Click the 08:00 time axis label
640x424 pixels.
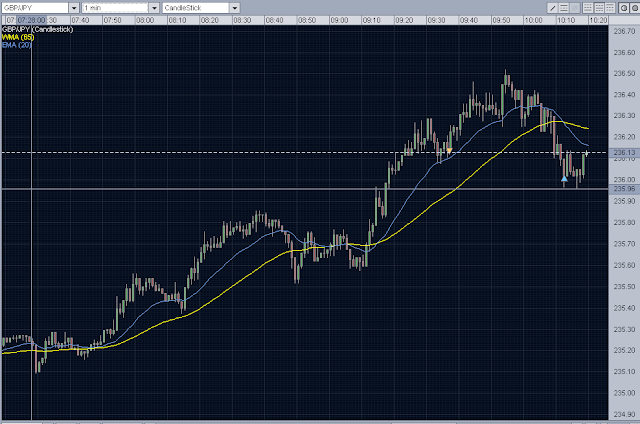click(x=145, y=20)
